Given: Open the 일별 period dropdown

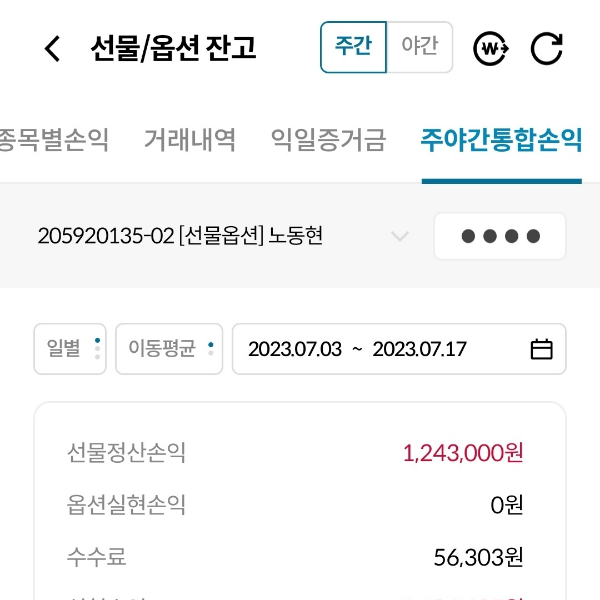Looking at the screenshot, I should pos(69,349).
